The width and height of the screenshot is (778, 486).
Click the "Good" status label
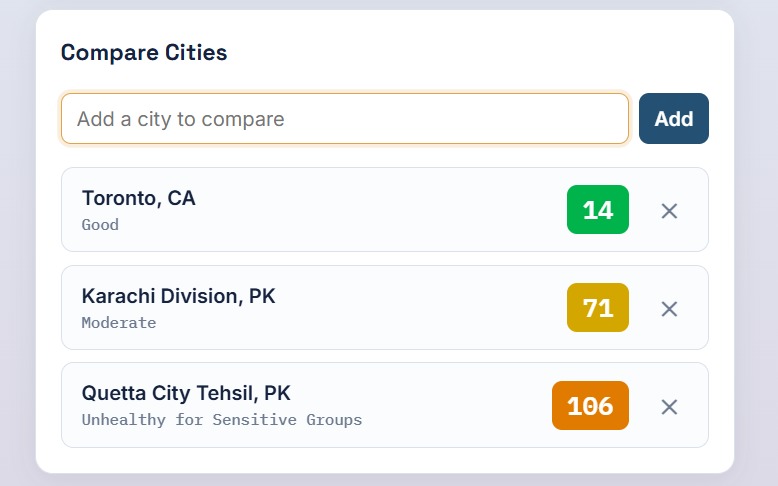point(100,225)
